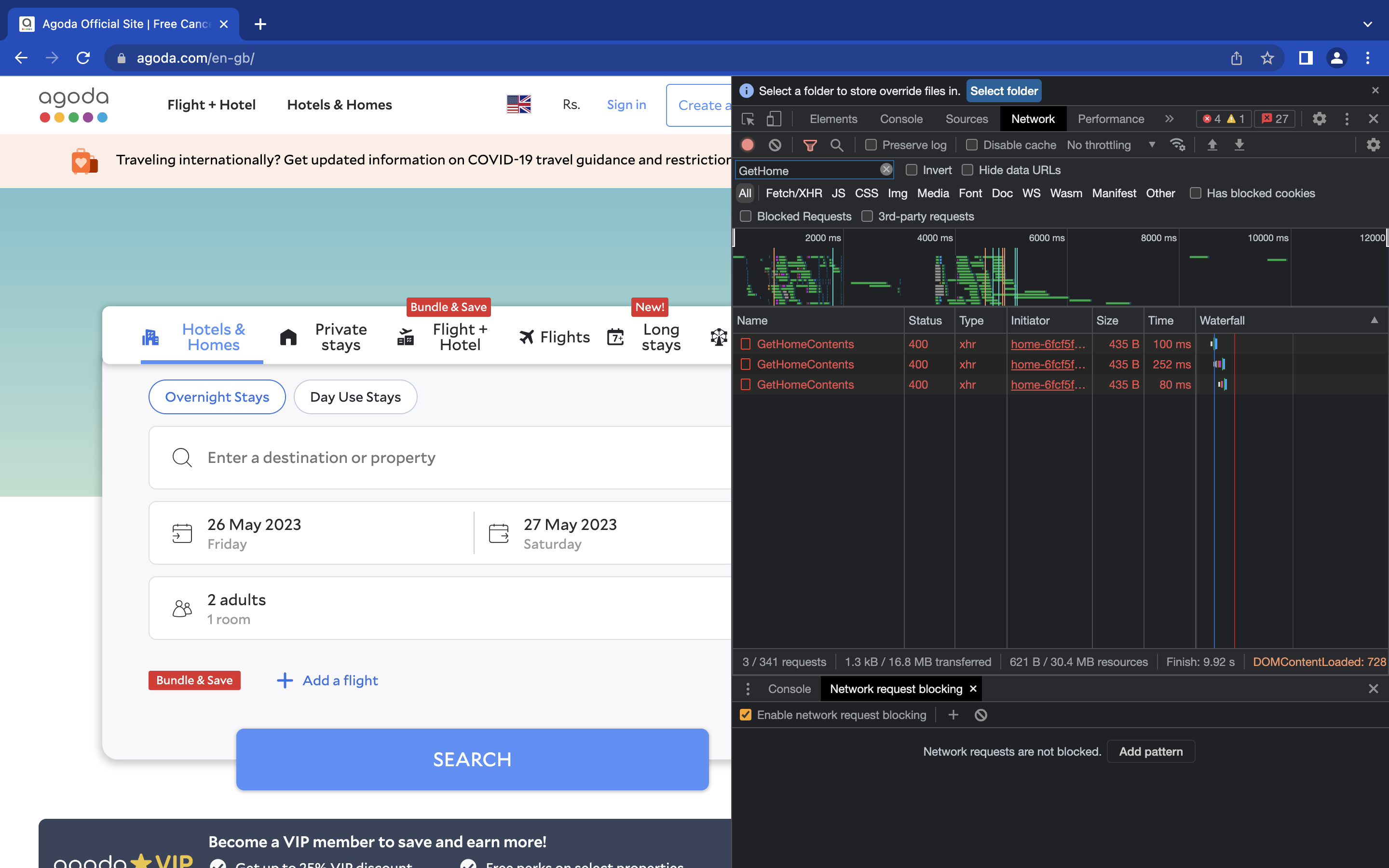Viewport: 1389px width, 868px height.
Task: Open the Rs. currency selector
Action: (x=571, y=105)
